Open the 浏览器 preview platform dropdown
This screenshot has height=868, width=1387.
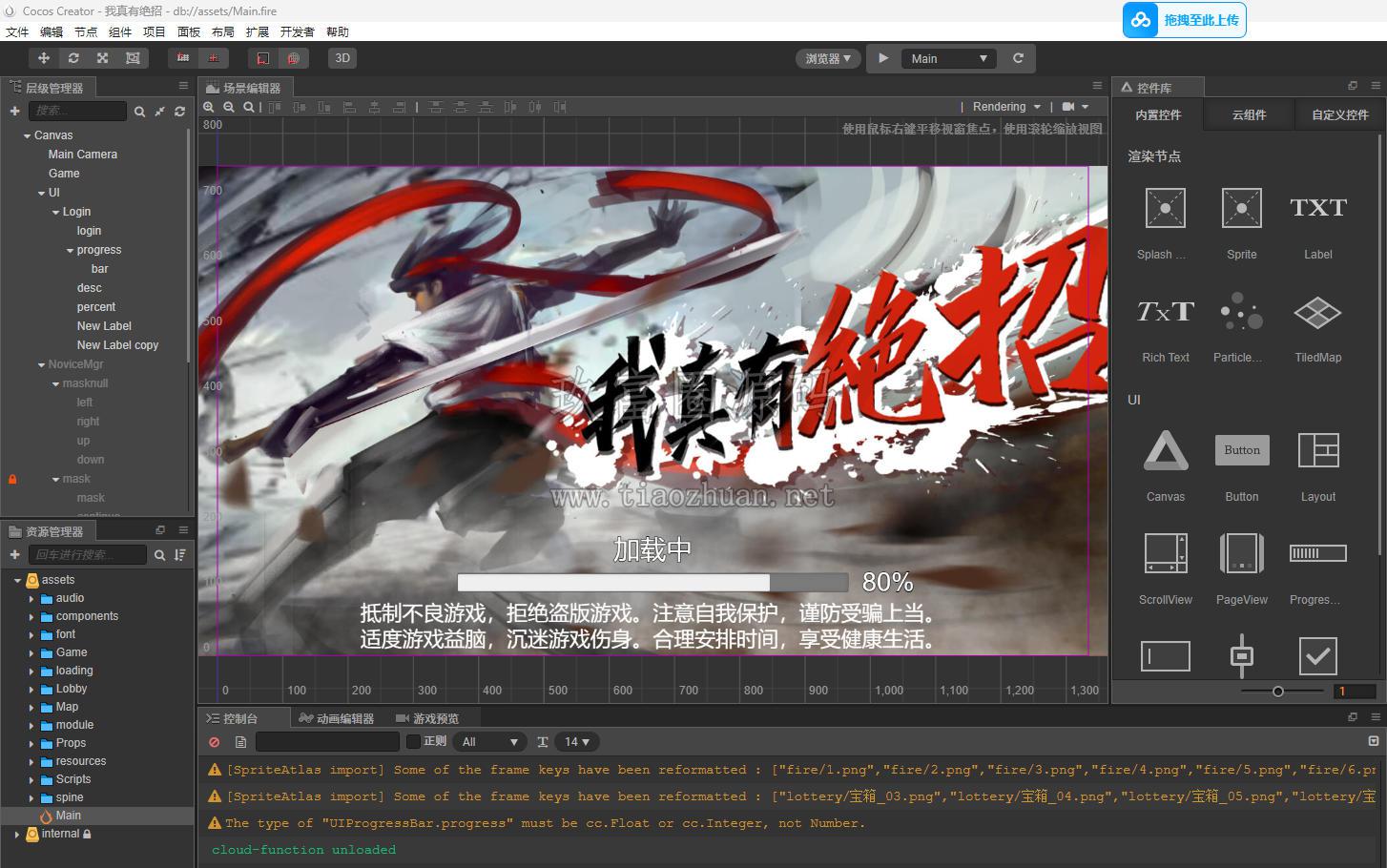point(828,58)
